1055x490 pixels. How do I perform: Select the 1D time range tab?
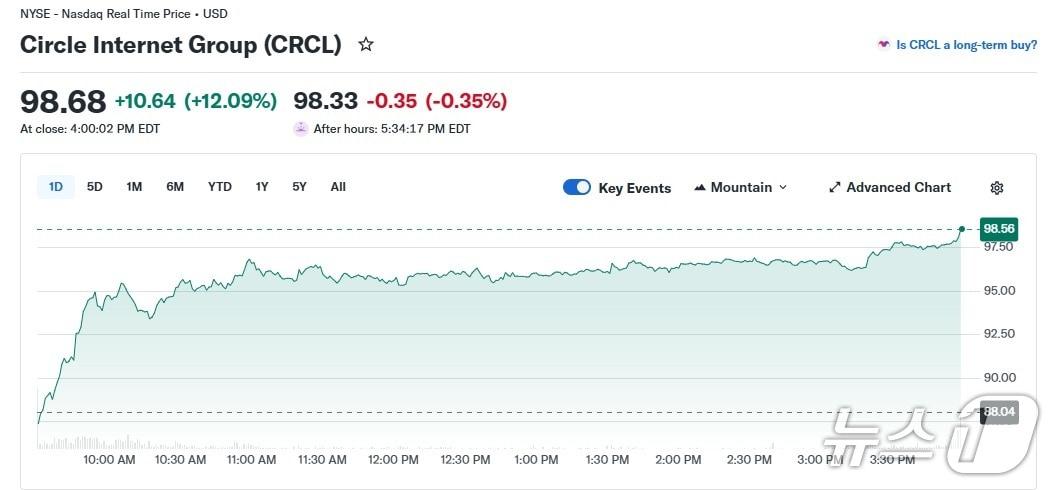click(x=56, y=187)
